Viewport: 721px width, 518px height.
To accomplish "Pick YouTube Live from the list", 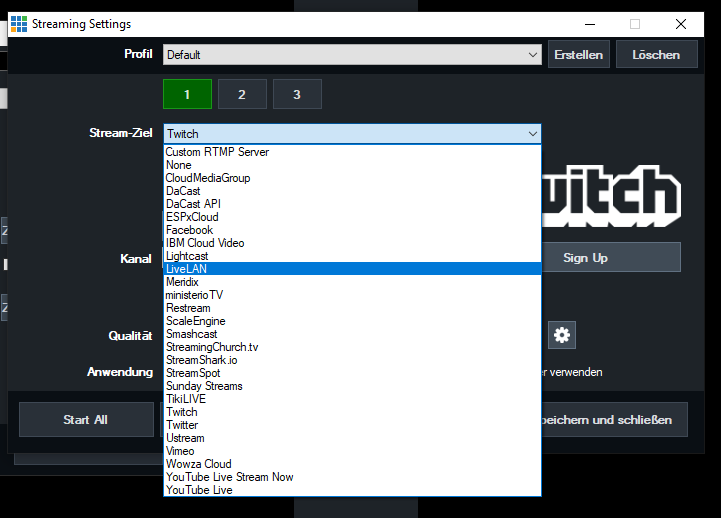I will tap(201, 490).
